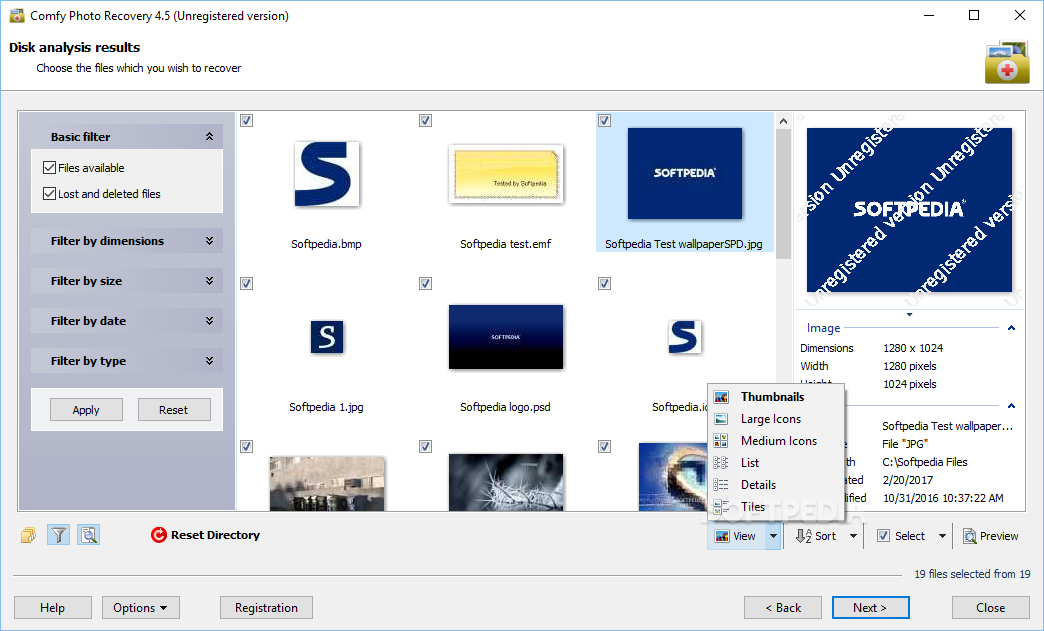Select the Softpedia test.emf thumbnail
1044x631 pixels.
tap(505, 174)
